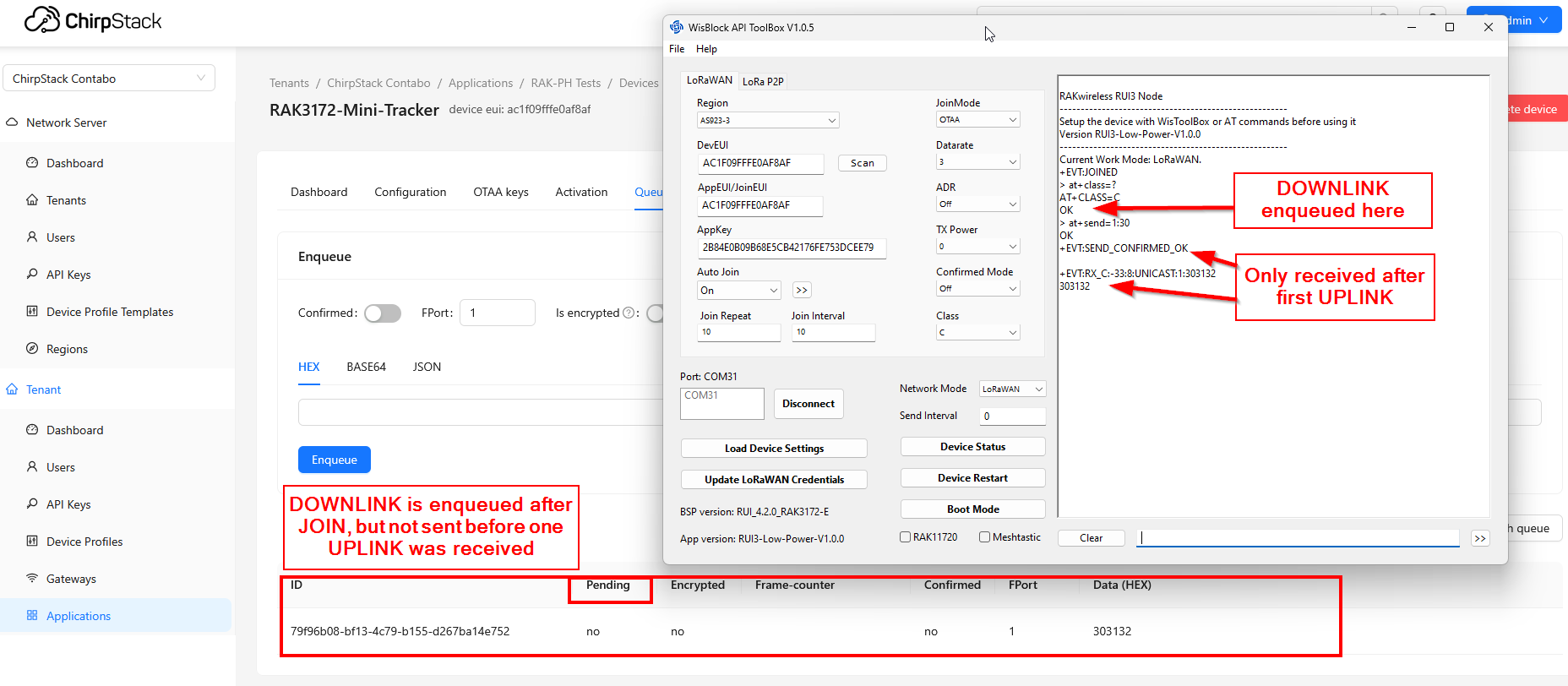The image size is (1568, 686).
Task: Open the Help menu in WisBlock ToolBox
Action: click(706, 49)
